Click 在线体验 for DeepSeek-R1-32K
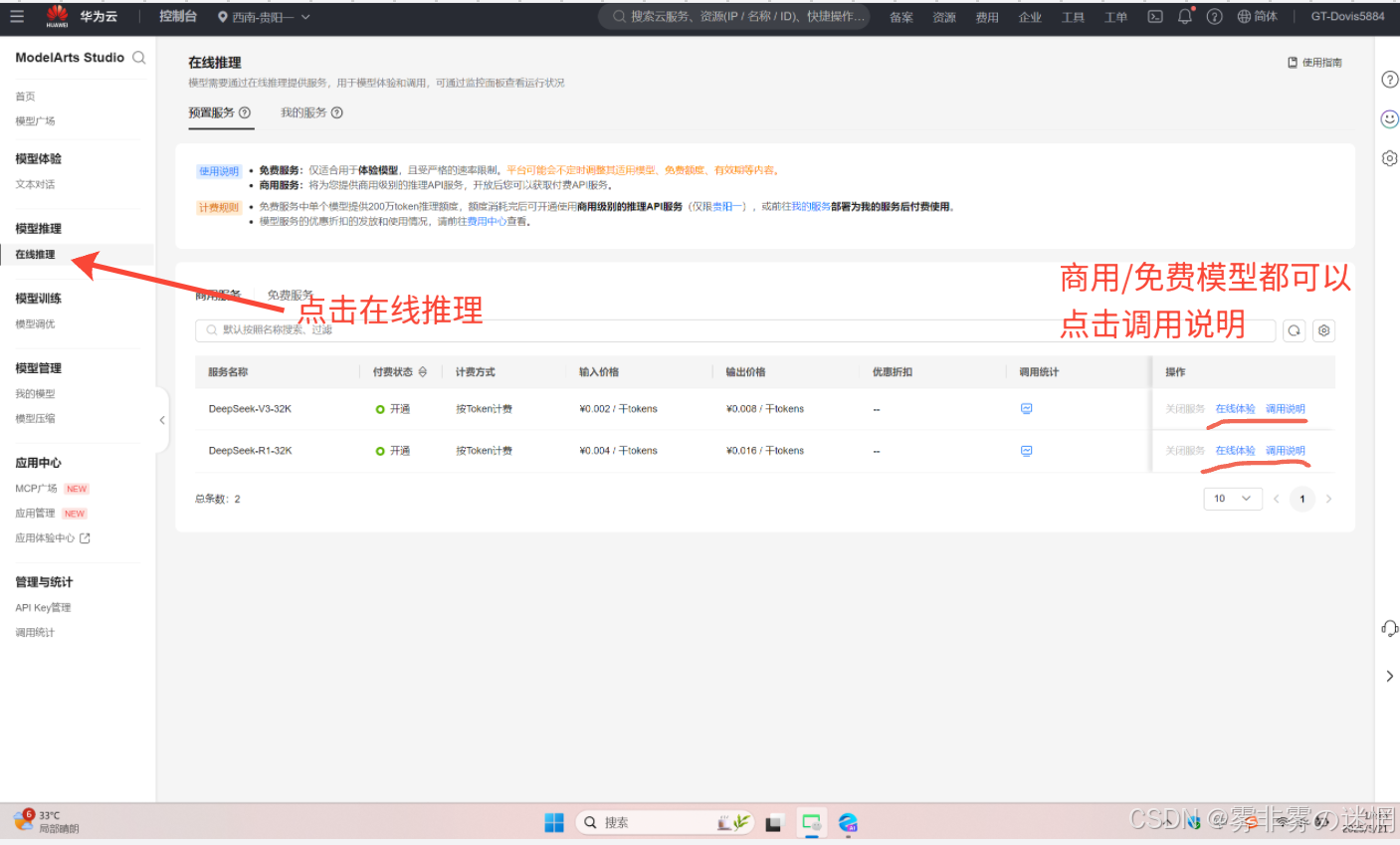Screen dimensions: 1400x845 [x=1235, y=451]
